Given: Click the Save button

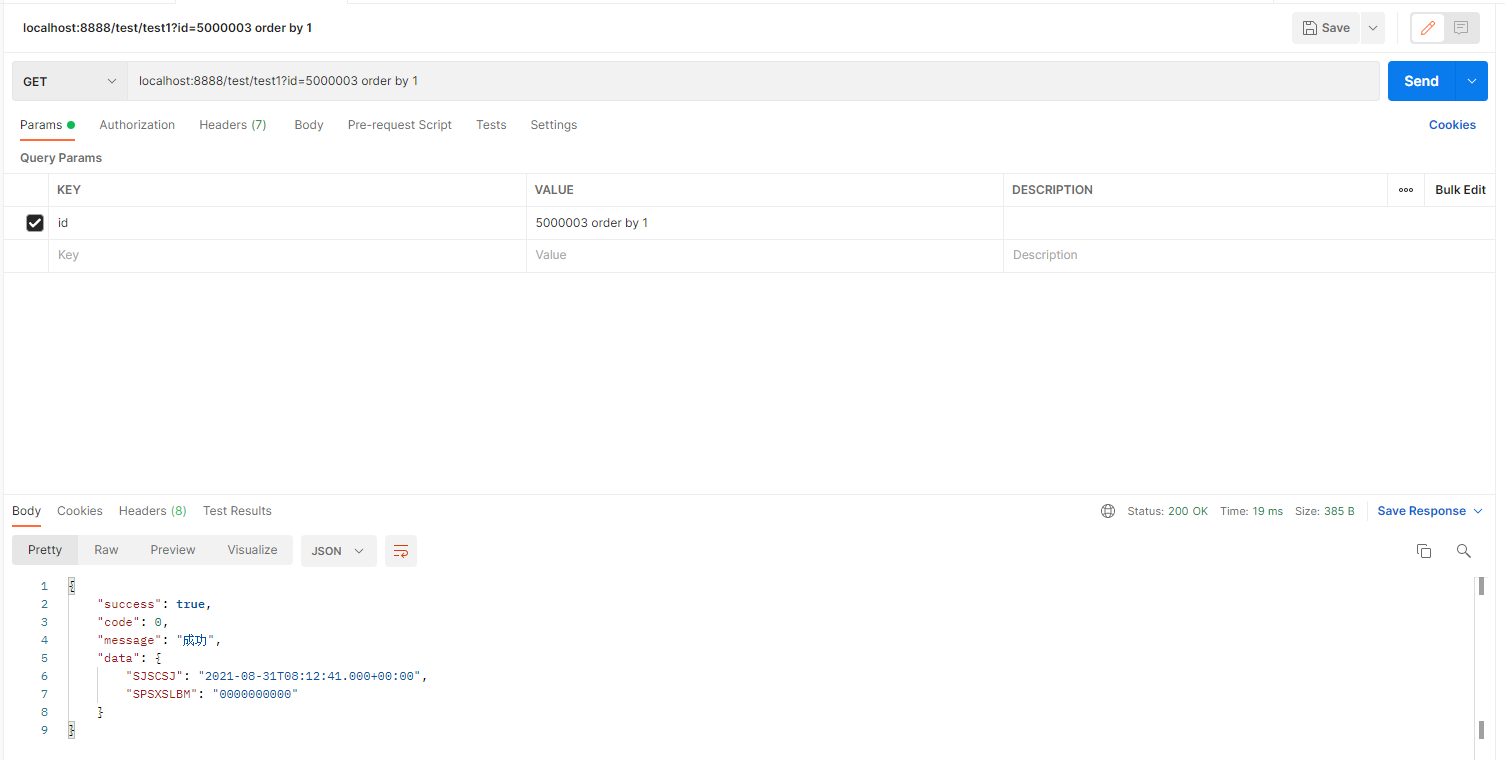Looking at the screenshot, I should pyautogui.click(x=1326, y=28).
